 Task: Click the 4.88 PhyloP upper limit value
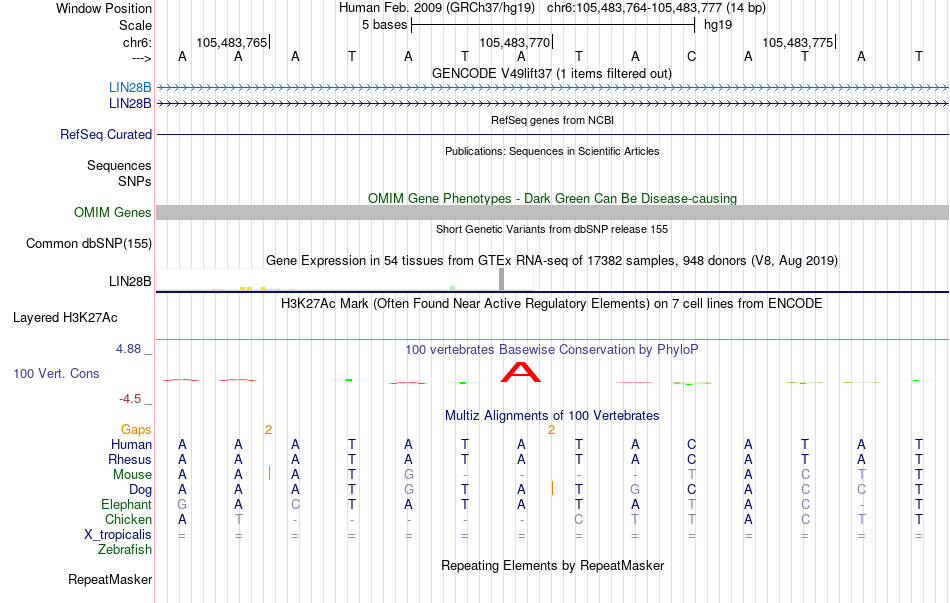click(x=128, y=349)
